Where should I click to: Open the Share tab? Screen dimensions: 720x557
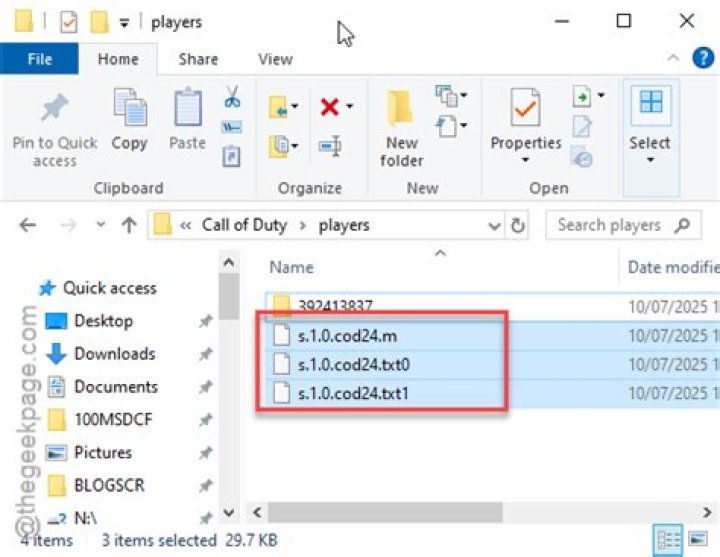coord(198,59)
